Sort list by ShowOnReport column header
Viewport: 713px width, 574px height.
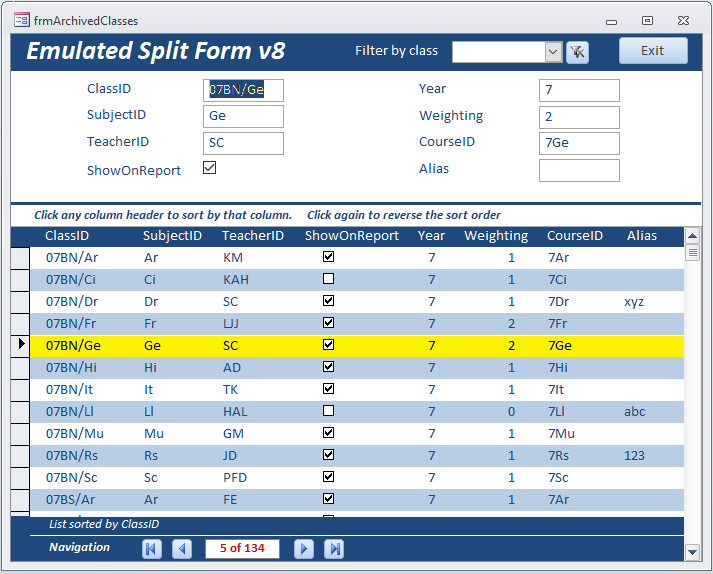tap(351, 236)
